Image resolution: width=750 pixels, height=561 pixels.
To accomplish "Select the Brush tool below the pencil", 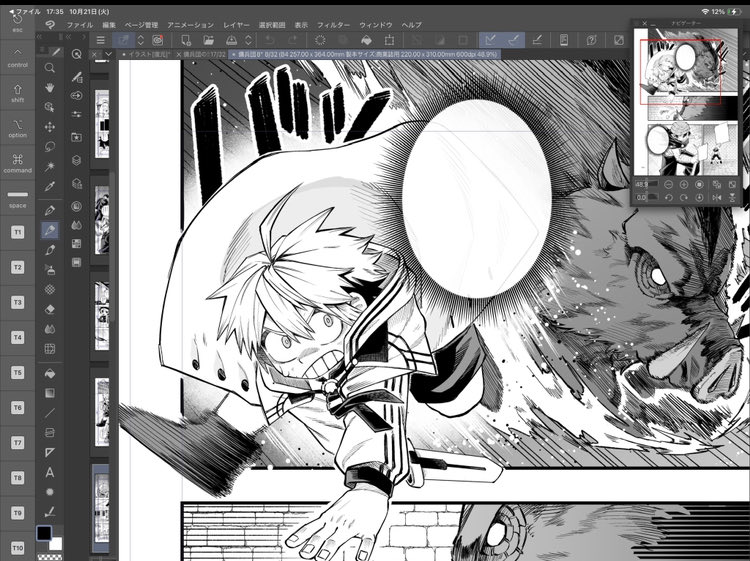I will (50, 250).
